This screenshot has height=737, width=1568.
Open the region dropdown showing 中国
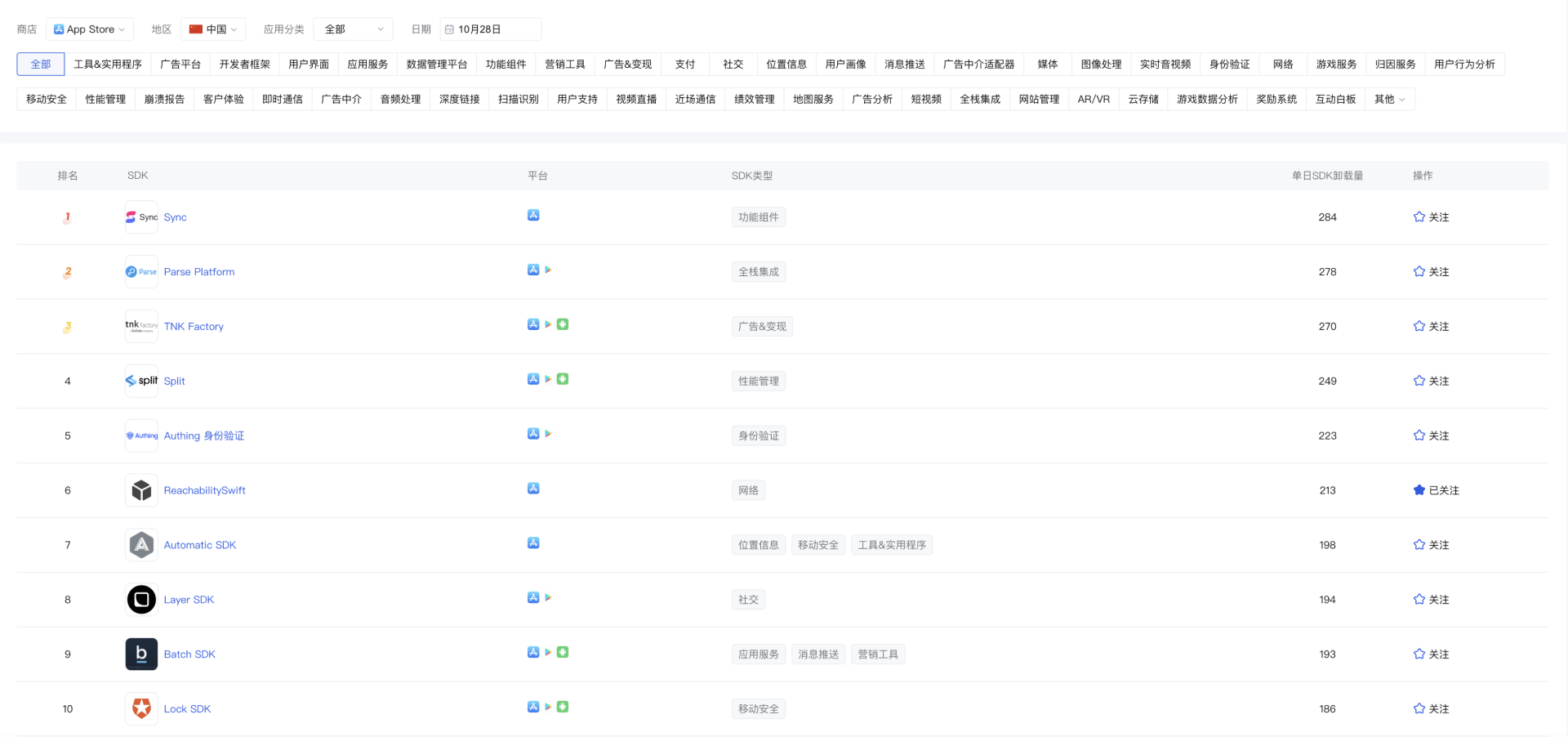point(213,29)
